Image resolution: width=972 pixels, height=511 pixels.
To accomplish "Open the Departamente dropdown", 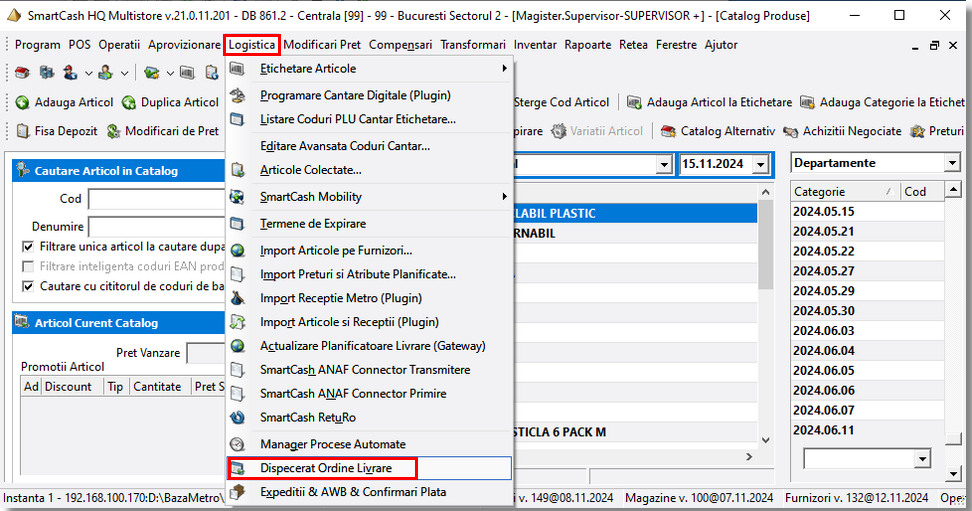I will 952,163.
